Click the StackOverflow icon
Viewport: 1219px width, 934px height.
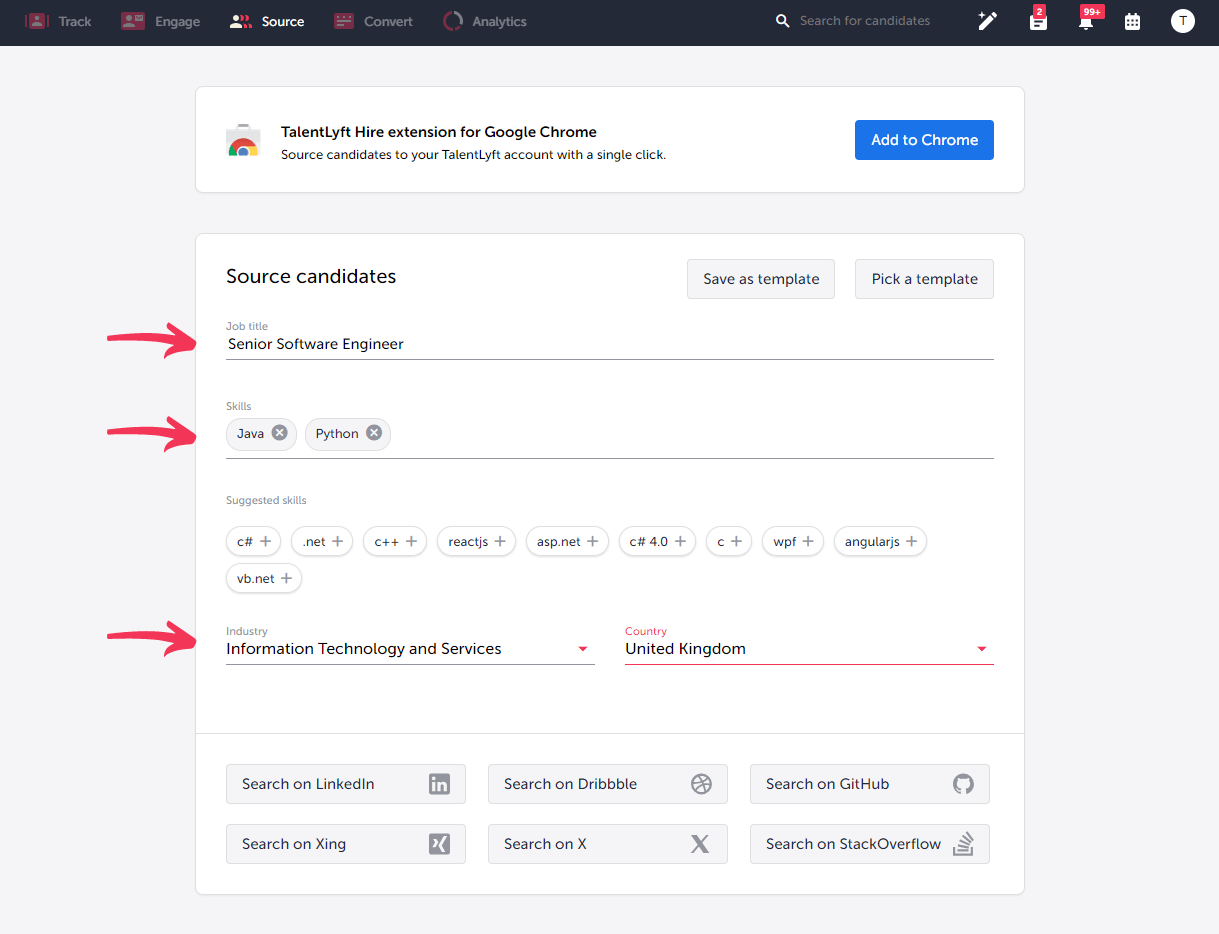click(x=963, y=844)
